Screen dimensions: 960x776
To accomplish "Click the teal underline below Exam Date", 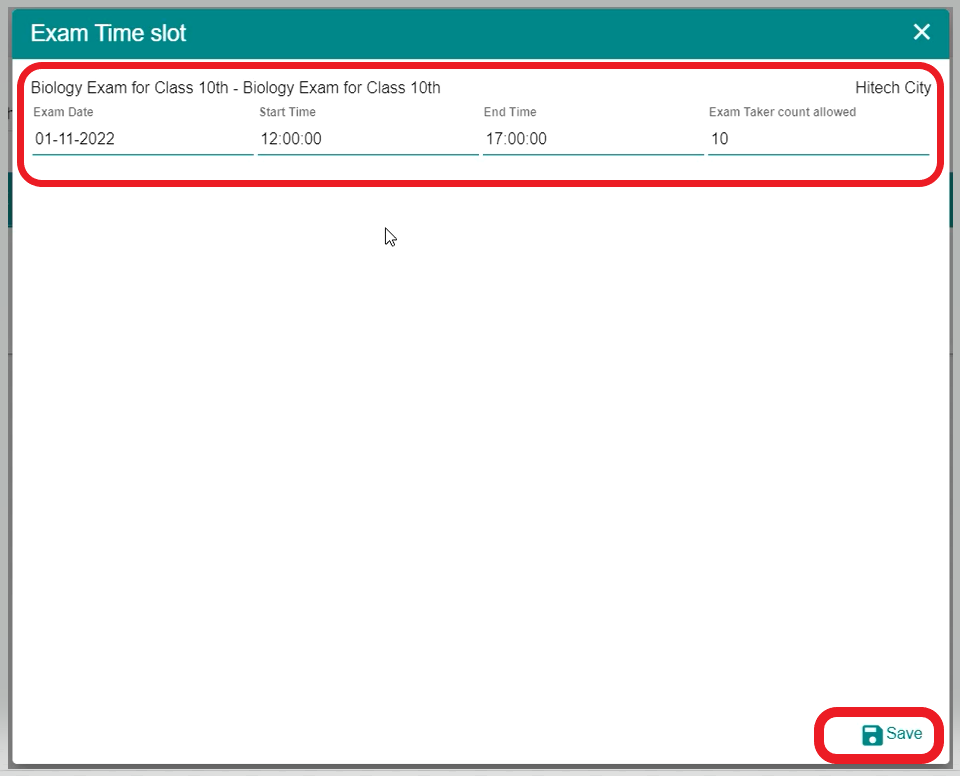I will (x=142, y=155).
